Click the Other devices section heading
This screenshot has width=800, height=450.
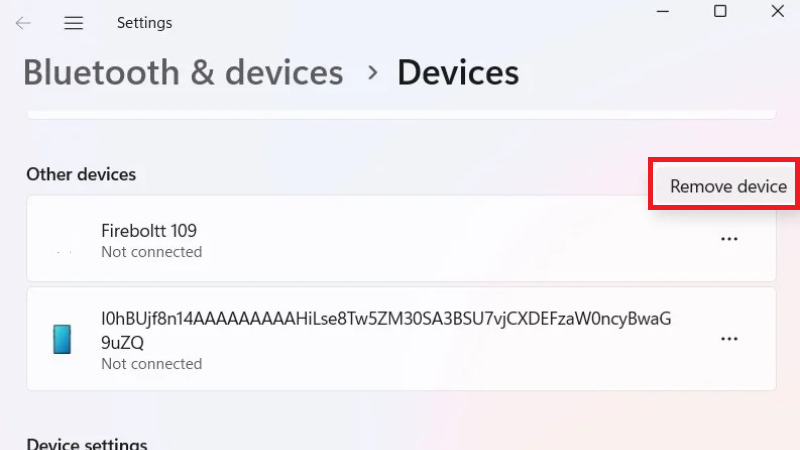click(81, 174)
